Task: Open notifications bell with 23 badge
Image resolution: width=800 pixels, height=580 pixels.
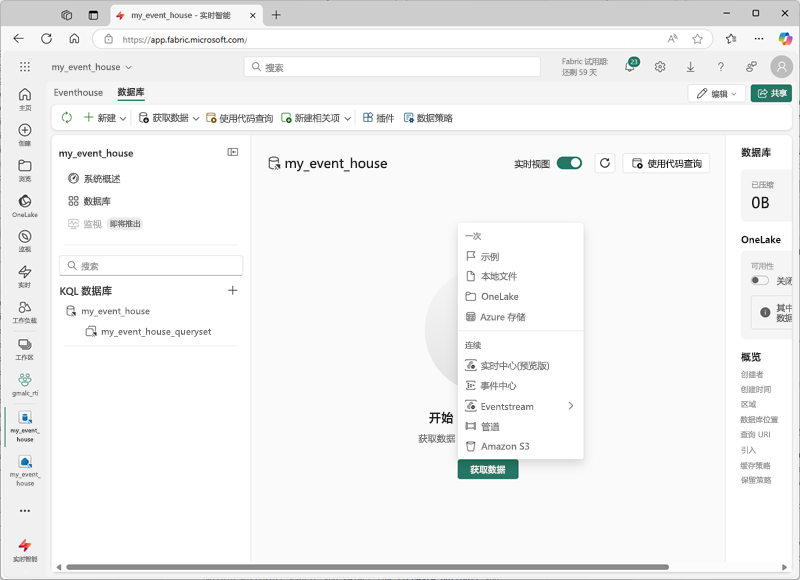Action: coord(631,66)
